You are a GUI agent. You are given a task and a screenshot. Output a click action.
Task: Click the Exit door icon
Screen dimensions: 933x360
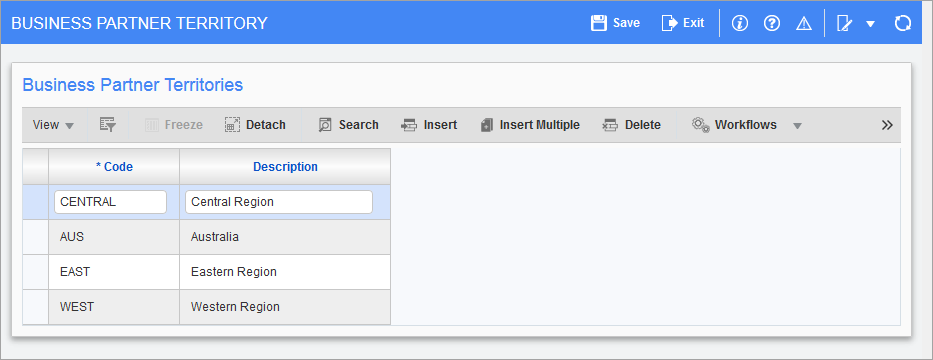[x=669, y=23]
